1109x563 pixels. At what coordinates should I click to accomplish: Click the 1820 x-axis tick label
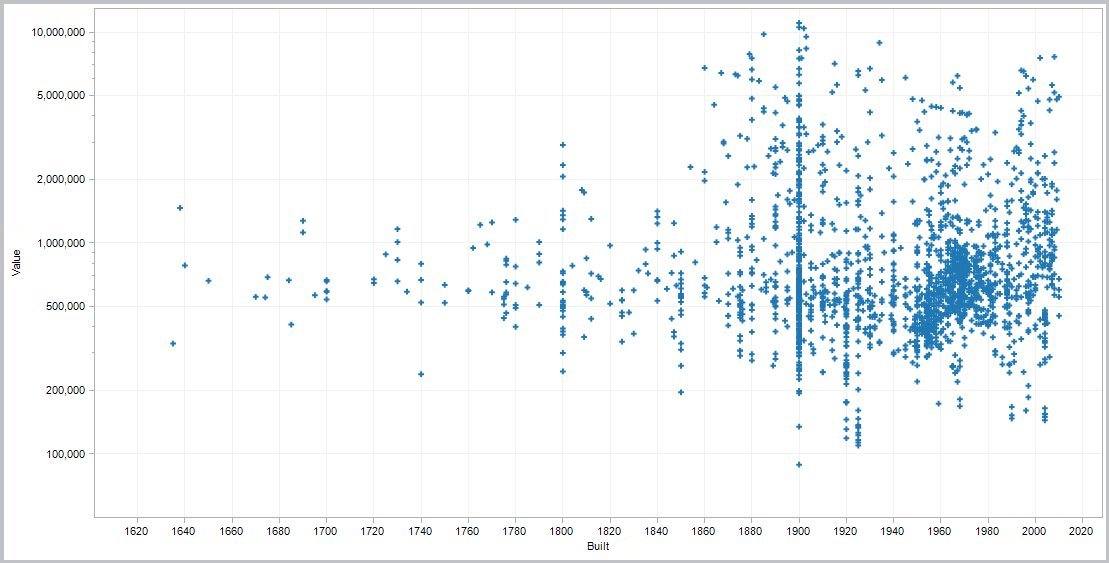[610, 530]
